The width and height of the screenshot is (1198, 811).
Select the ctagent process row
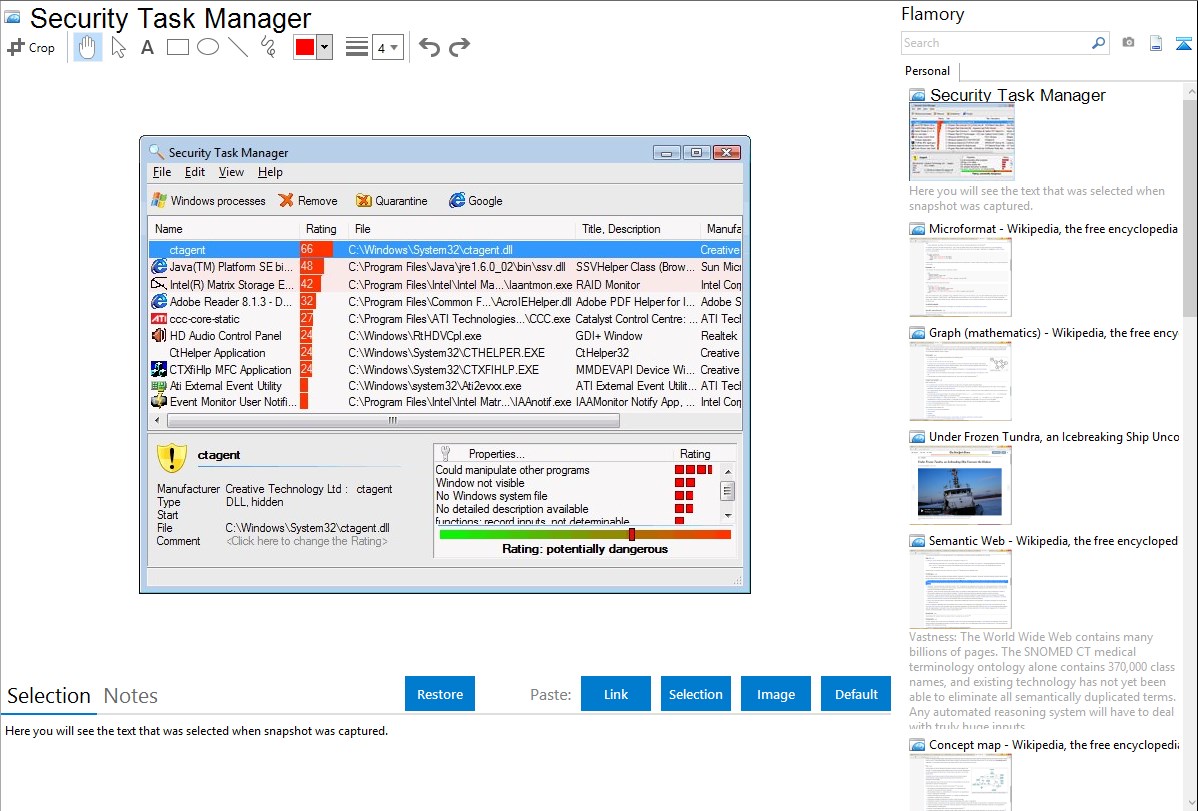click(x=445, y=250)
